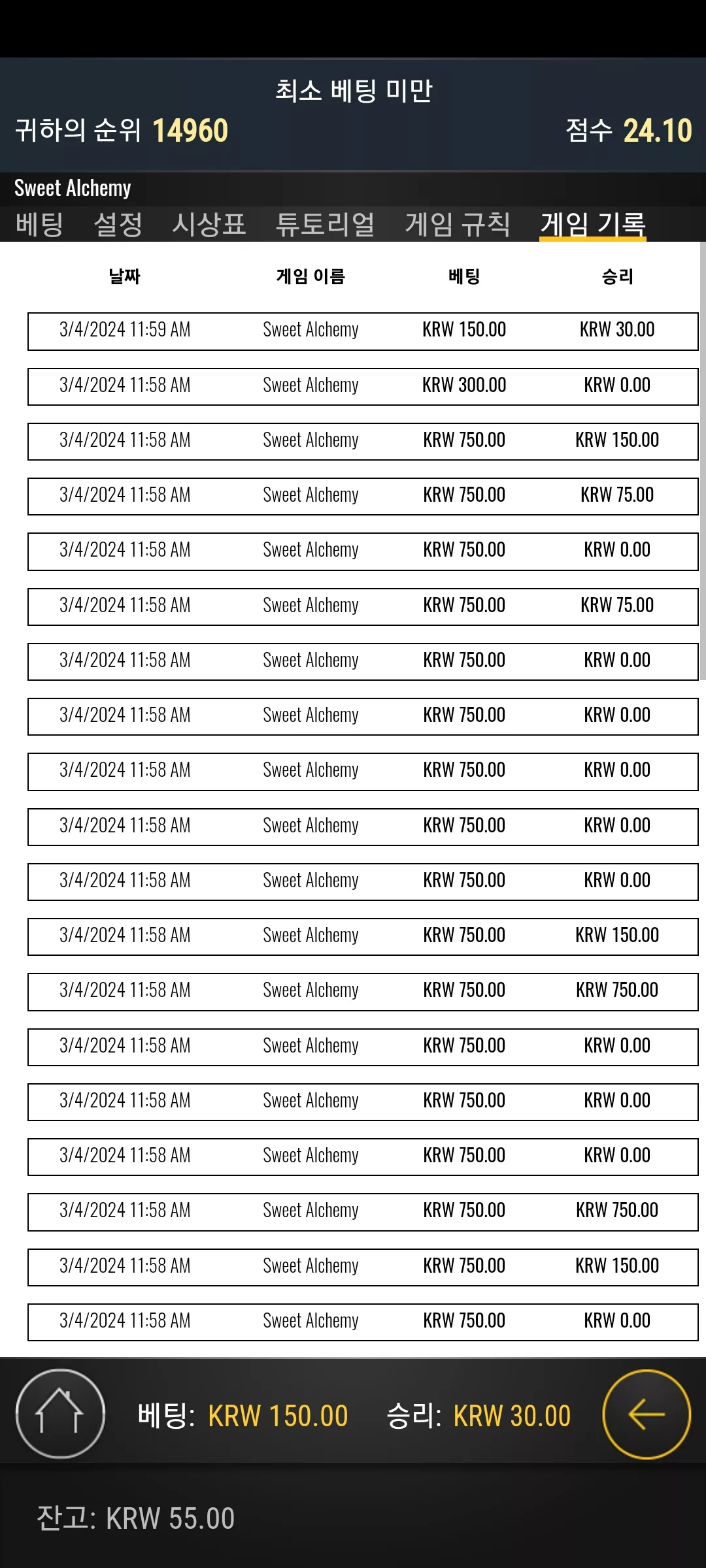Click the 날짜 column header
Image resolution: width=706 pixels, height=1568 pixels.
click(x=125, y=276)
